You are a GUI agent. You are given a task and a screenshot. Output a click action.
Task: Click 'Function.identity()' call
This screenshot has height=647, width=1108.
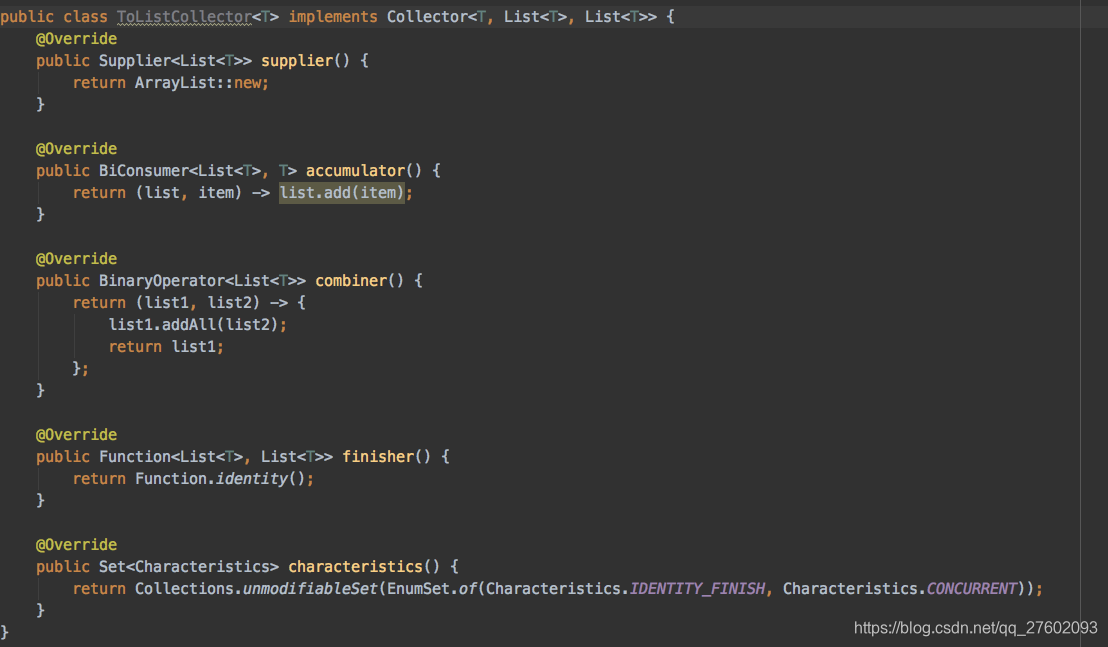point(220,478)
